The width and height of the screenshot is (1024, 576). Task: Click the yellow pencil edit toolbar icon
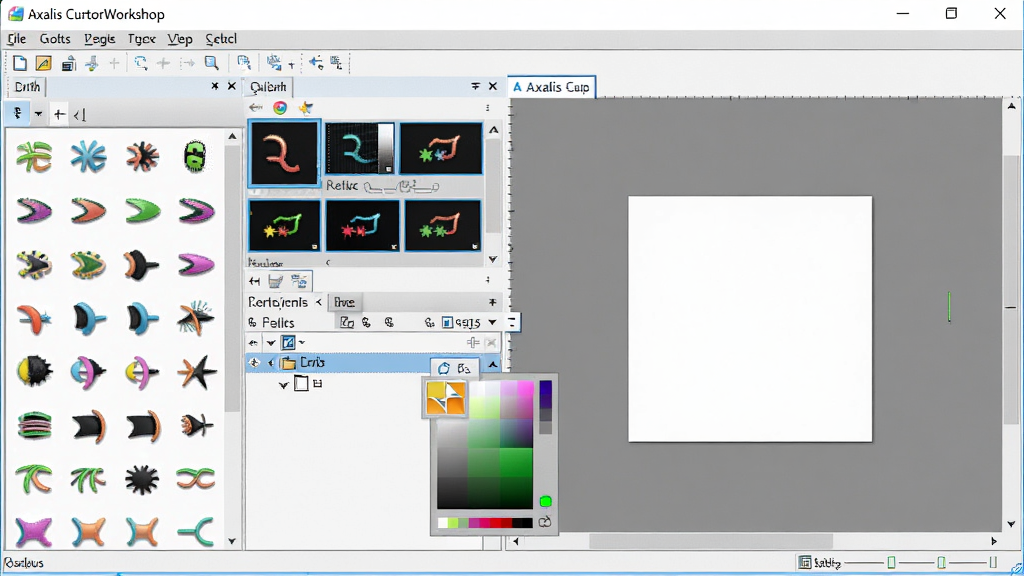point(43,63)
